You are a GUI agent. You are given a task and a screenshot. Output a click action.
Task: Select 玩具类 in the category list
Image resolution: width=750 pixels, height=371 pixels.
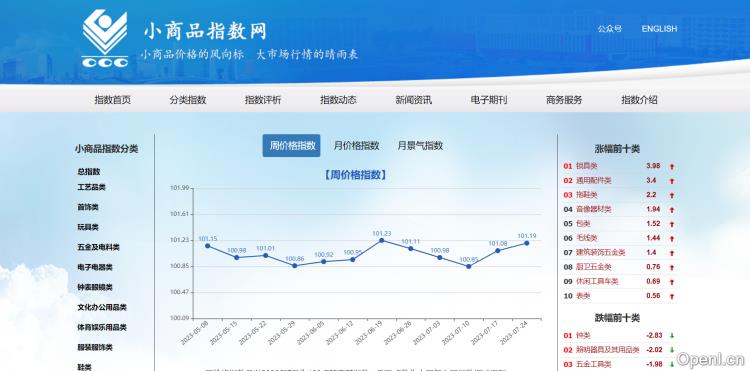tap(88, 227)
